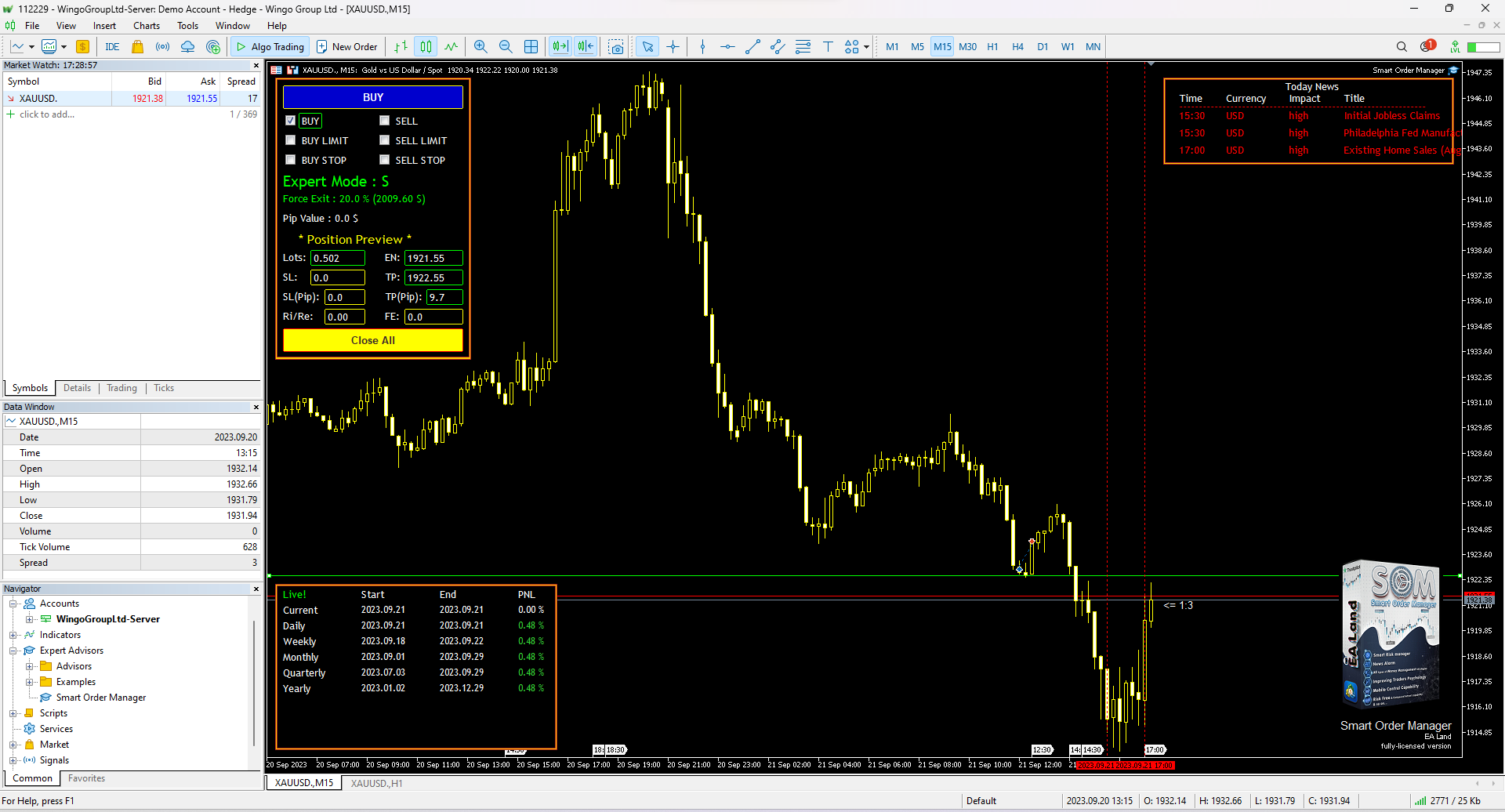Screen dimensions: 1505x812
Task: Switch to the XAUUSD.,H1 chart tab
Action: tap(376, 783)
